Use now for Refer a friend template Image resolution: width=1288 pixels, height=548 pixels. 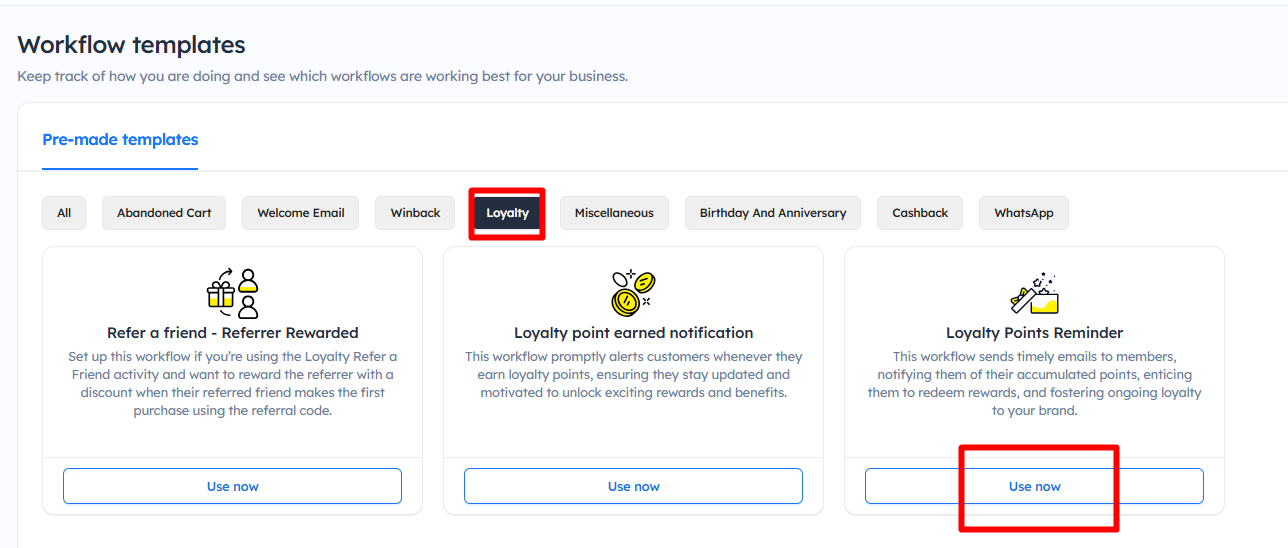click(x=232, y=486)
